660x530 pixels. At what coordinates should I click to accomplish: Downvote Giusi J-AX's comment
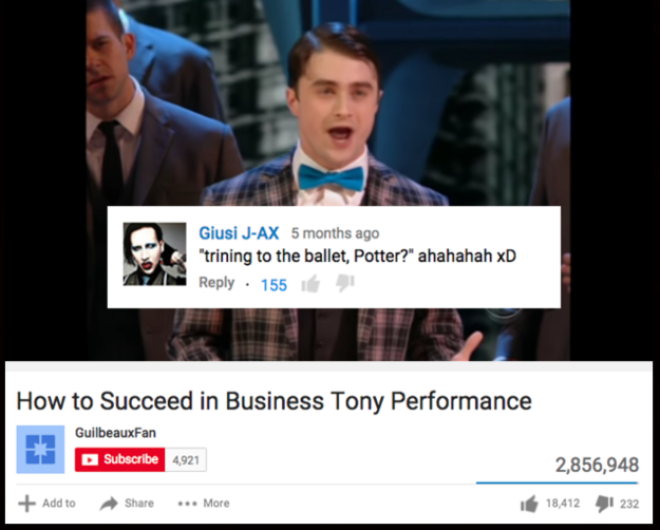click(345, 283)
